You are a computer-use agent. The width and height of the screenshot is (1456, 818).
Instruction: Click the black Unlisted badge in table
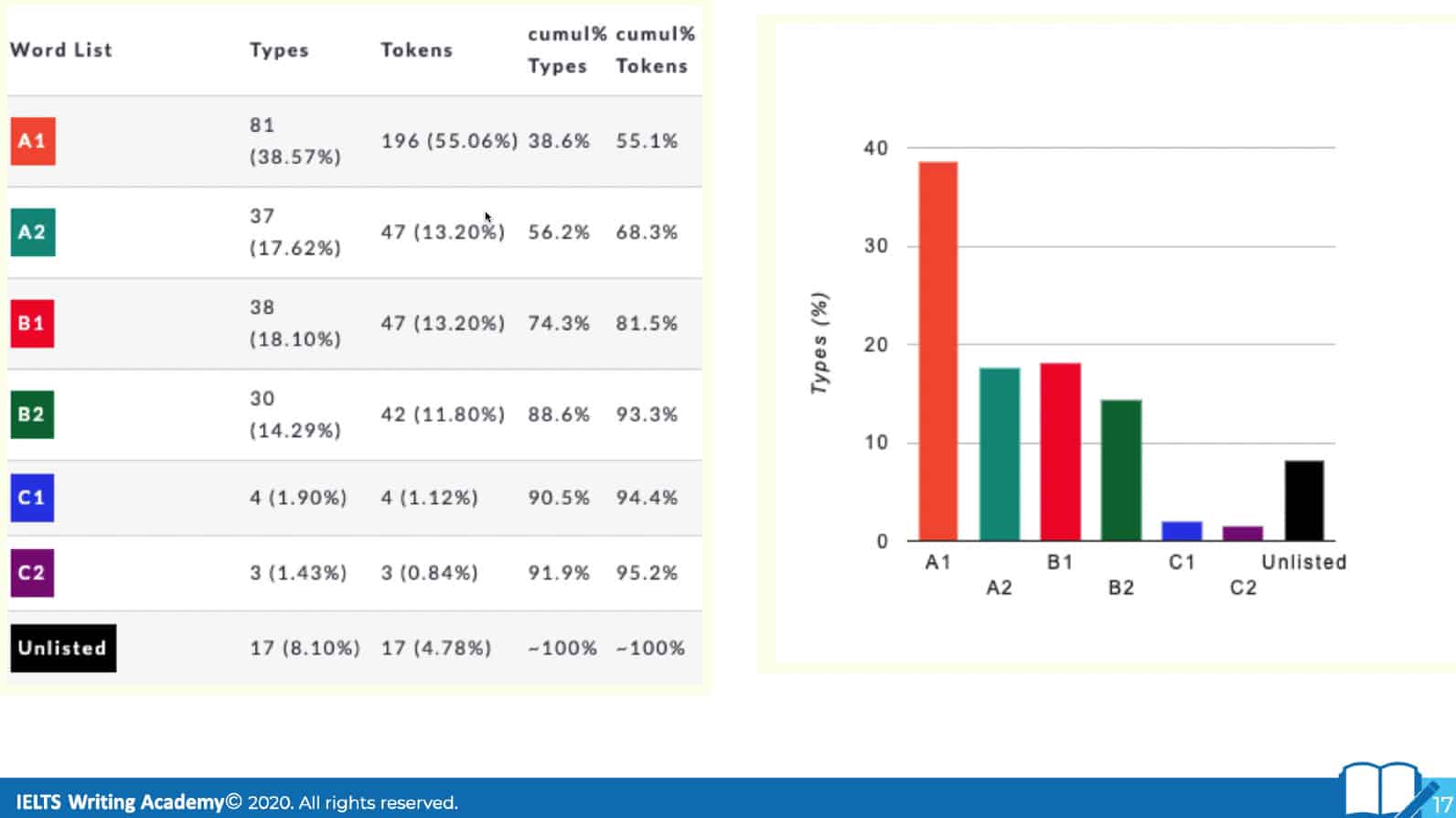63,648
